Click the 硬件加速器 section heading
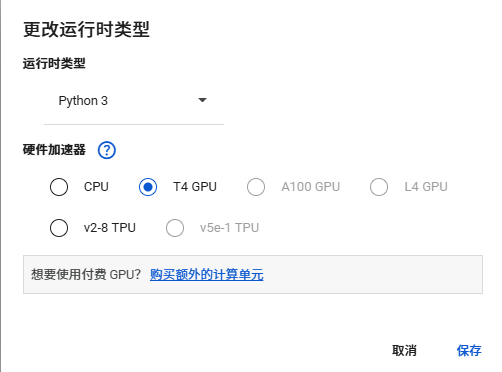Viewport: 502px width, 372px height. [54, 150]
